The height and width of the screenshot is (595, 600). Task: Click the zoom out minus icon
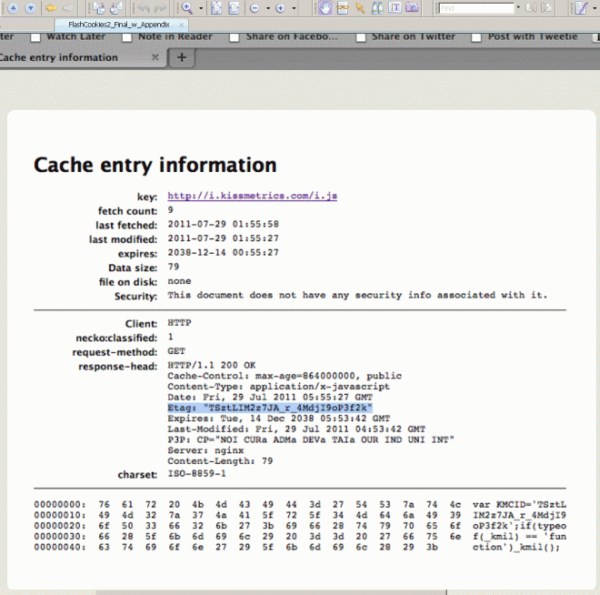point(254,8)
